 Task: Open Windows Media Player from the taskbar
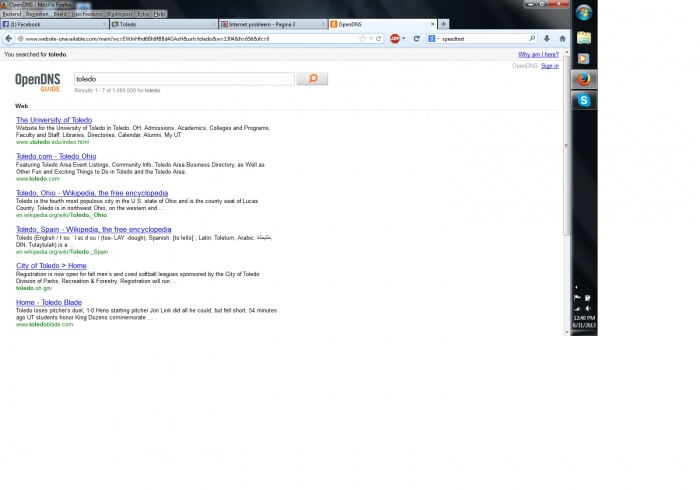pyautogui.click(x=583, y=58)
